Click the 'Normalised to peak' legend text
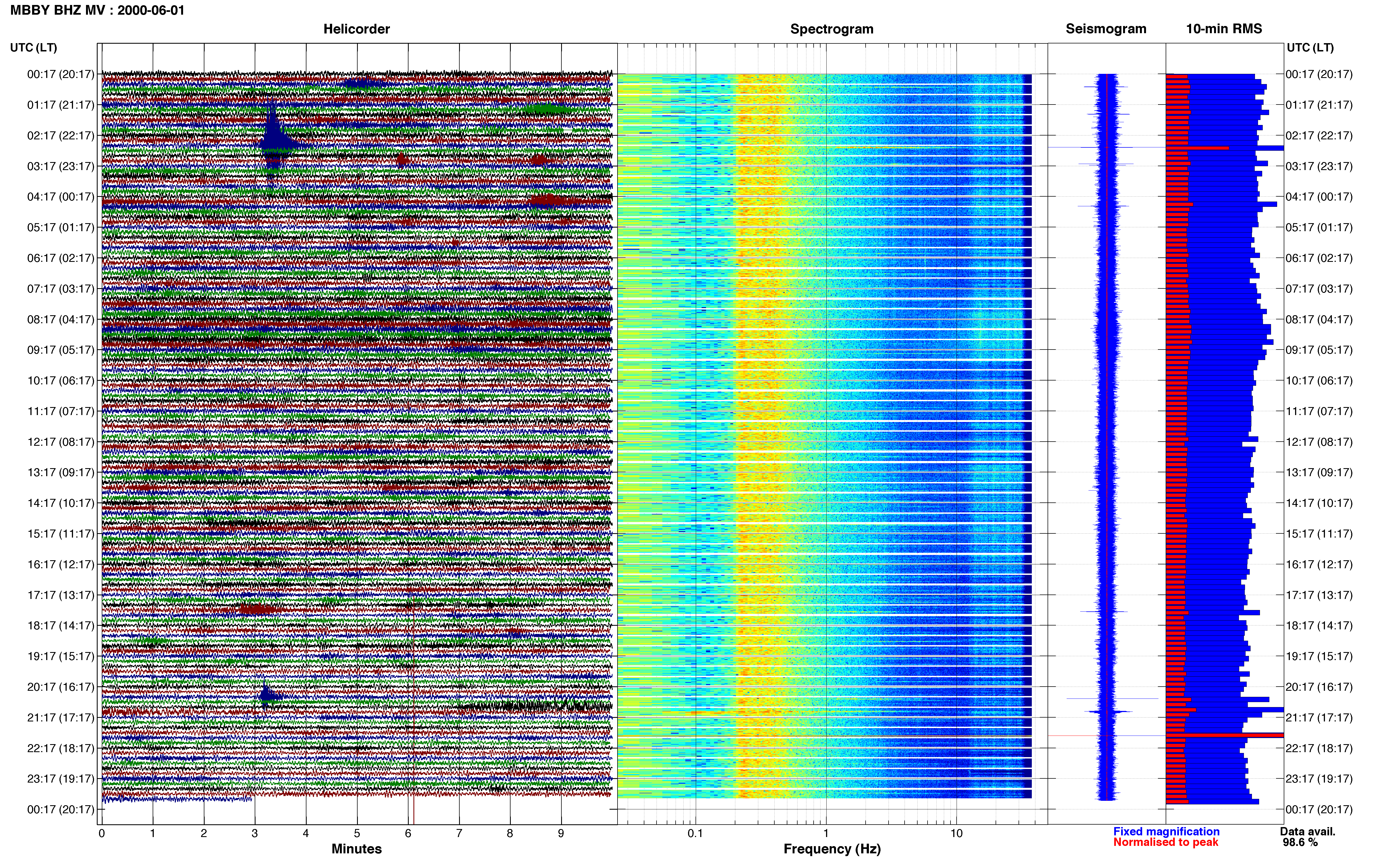1388x868 pixels. point(1166,842)
